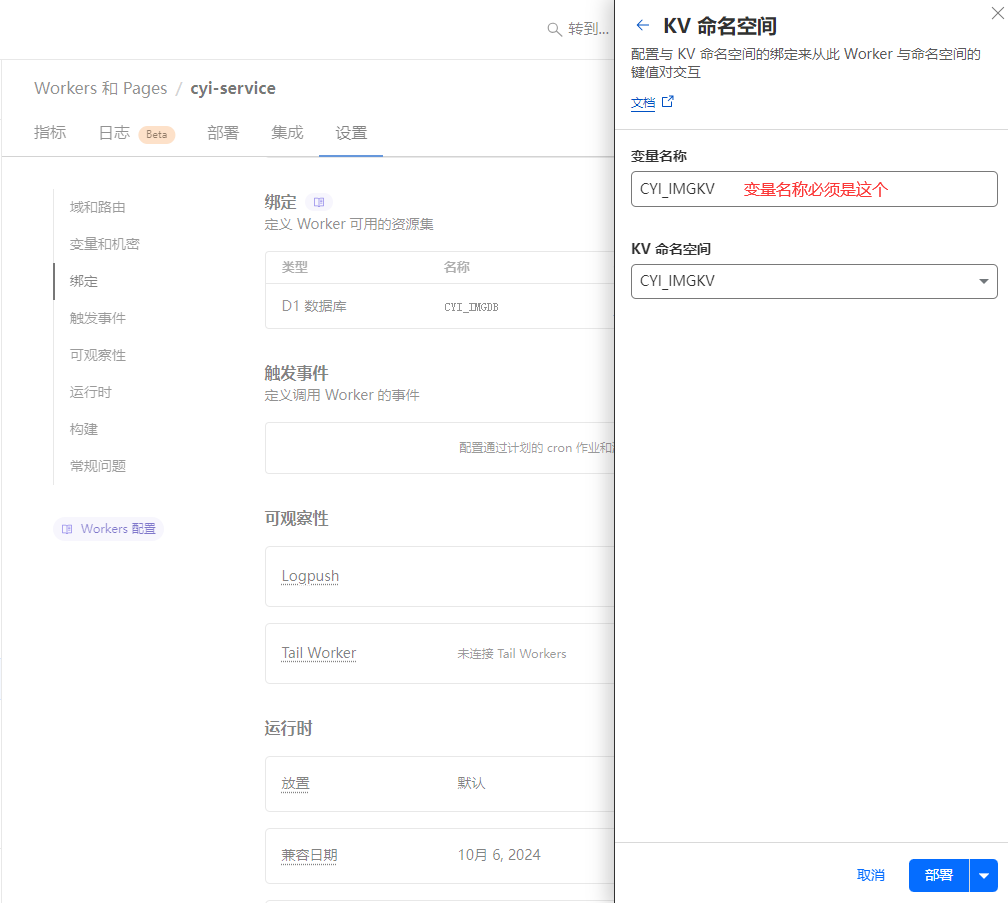The image size is (1008, 903).
Task: Expand the KV 命名空间 dropdown
Action: click(813, 281)
